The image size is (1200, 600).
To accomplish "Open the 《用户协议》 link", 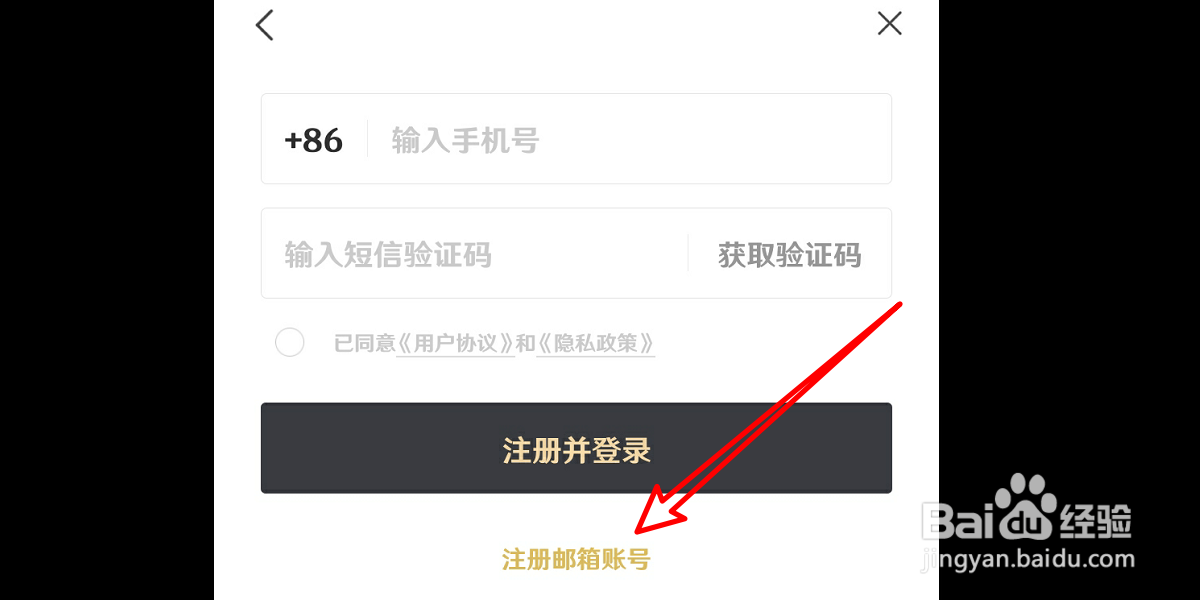I will [455, 344].
